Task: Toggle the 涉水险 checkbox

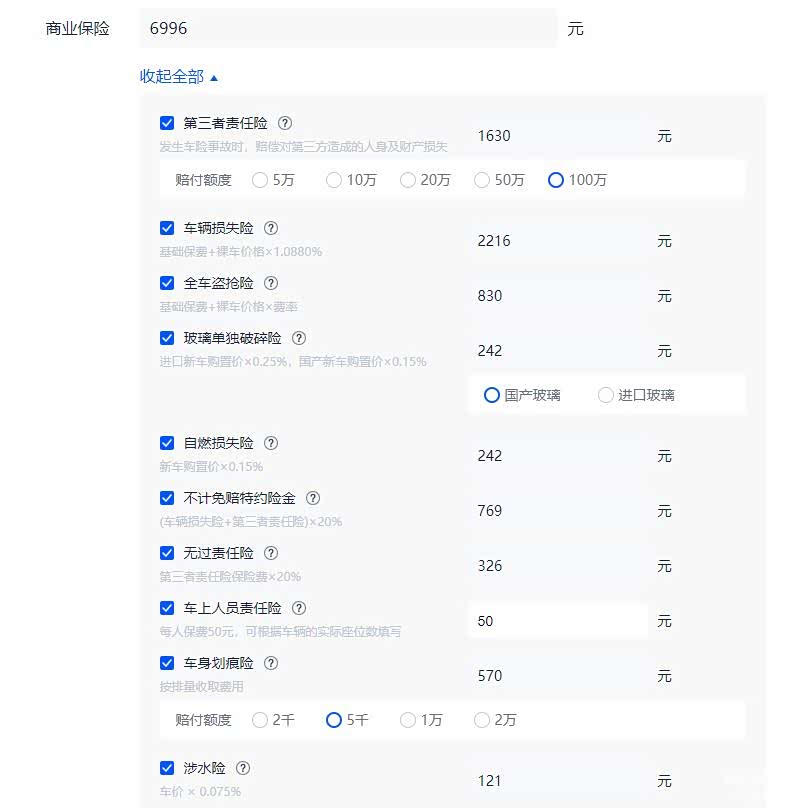Action: 167,768
